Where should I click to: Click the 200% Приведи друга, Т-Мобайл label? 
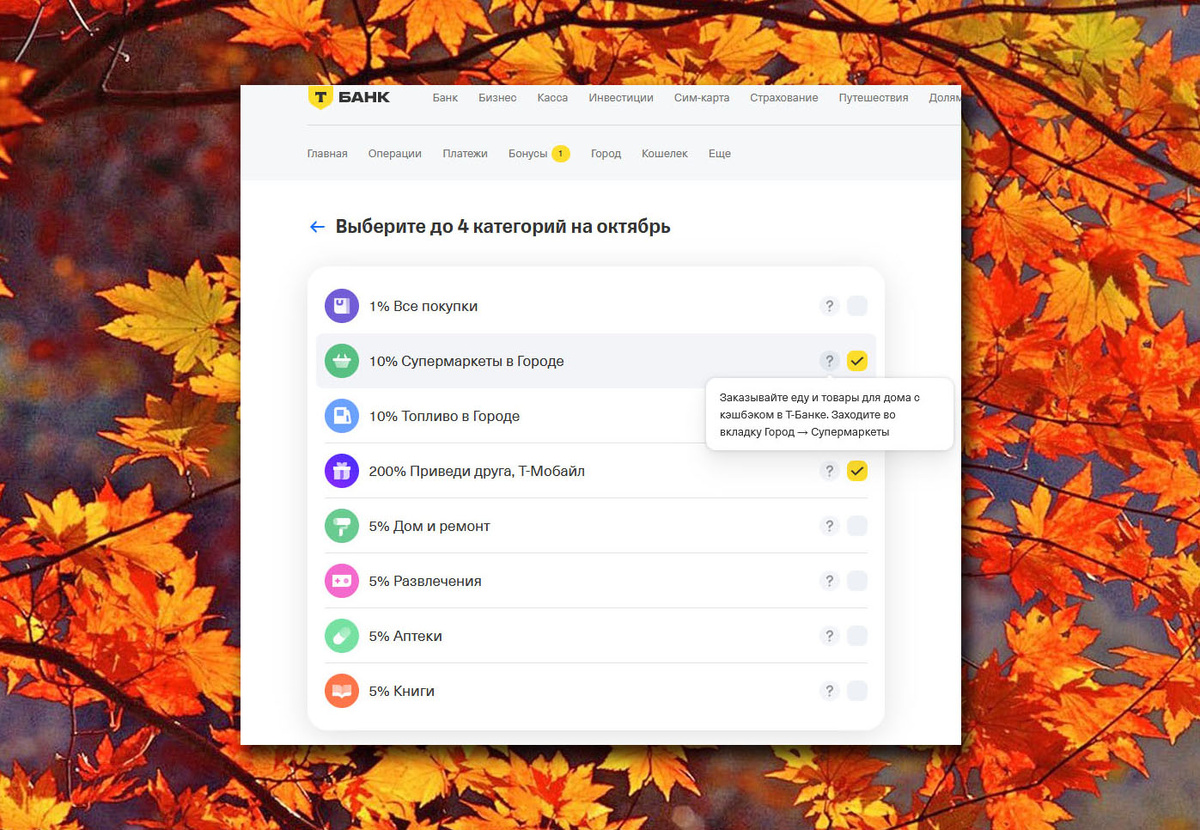click(477, 471)
